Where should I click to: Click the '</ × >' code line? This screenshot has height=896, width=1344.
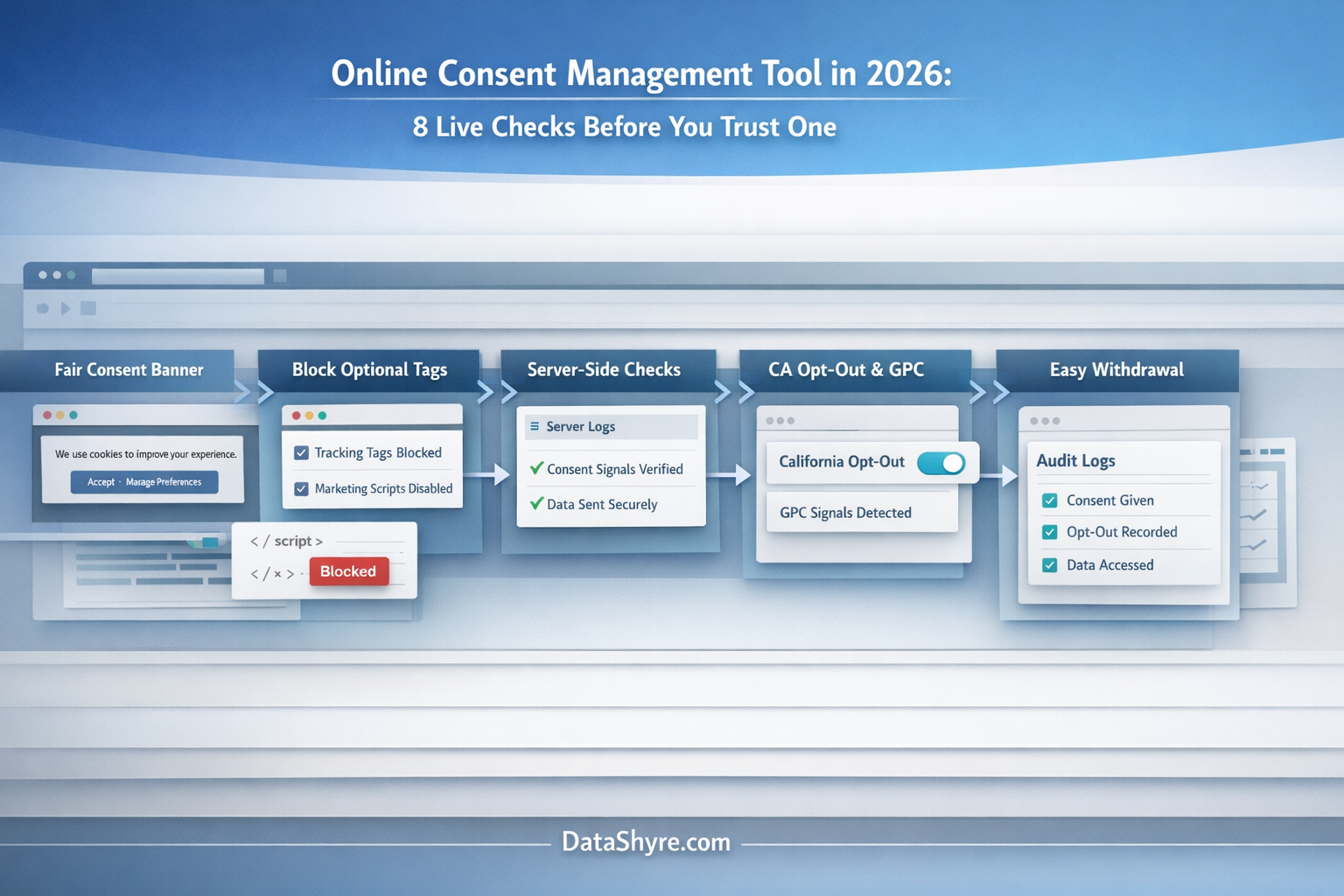(x=272, y=574)
